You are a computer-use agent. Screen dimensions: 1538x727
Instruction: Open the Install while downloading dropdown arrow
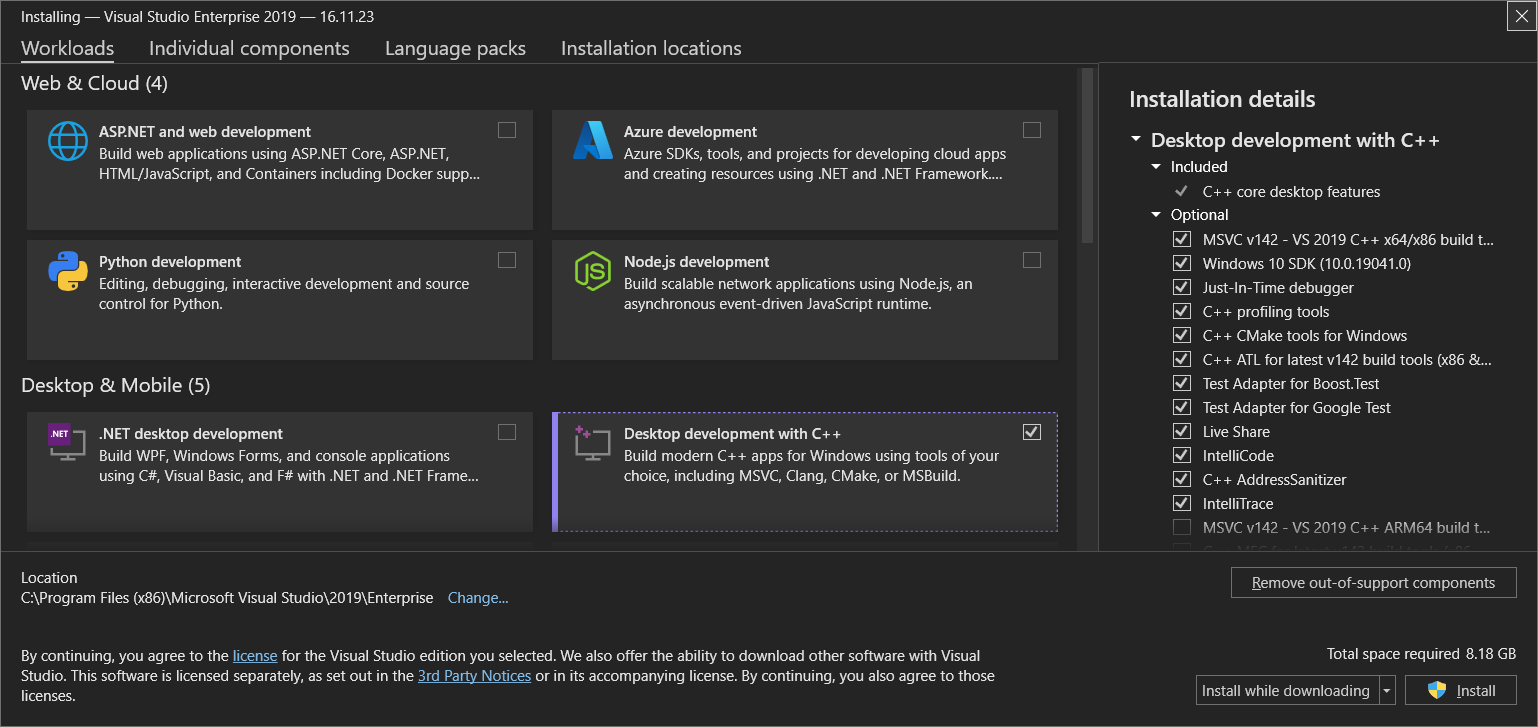(1387, 691)
